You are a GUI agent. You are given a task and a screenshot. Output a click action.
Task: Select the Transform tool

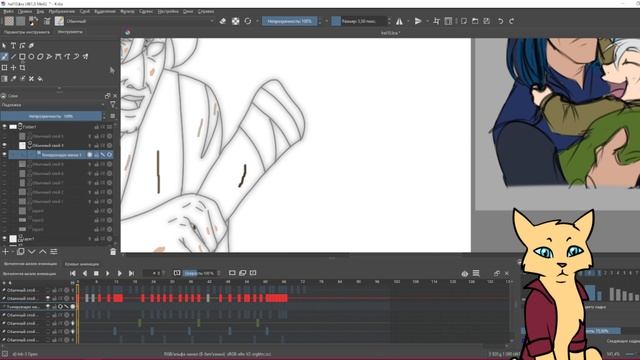click(x=4, y=68)
